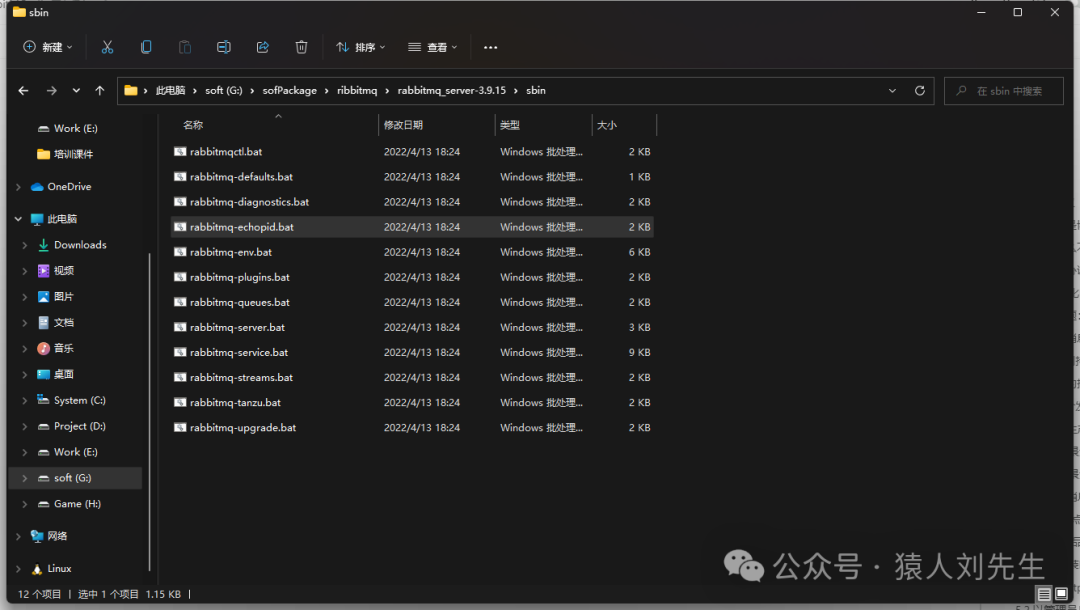Expand the 网络 tree node
Screen dimensions: 1080x610
tap(19, 536)
